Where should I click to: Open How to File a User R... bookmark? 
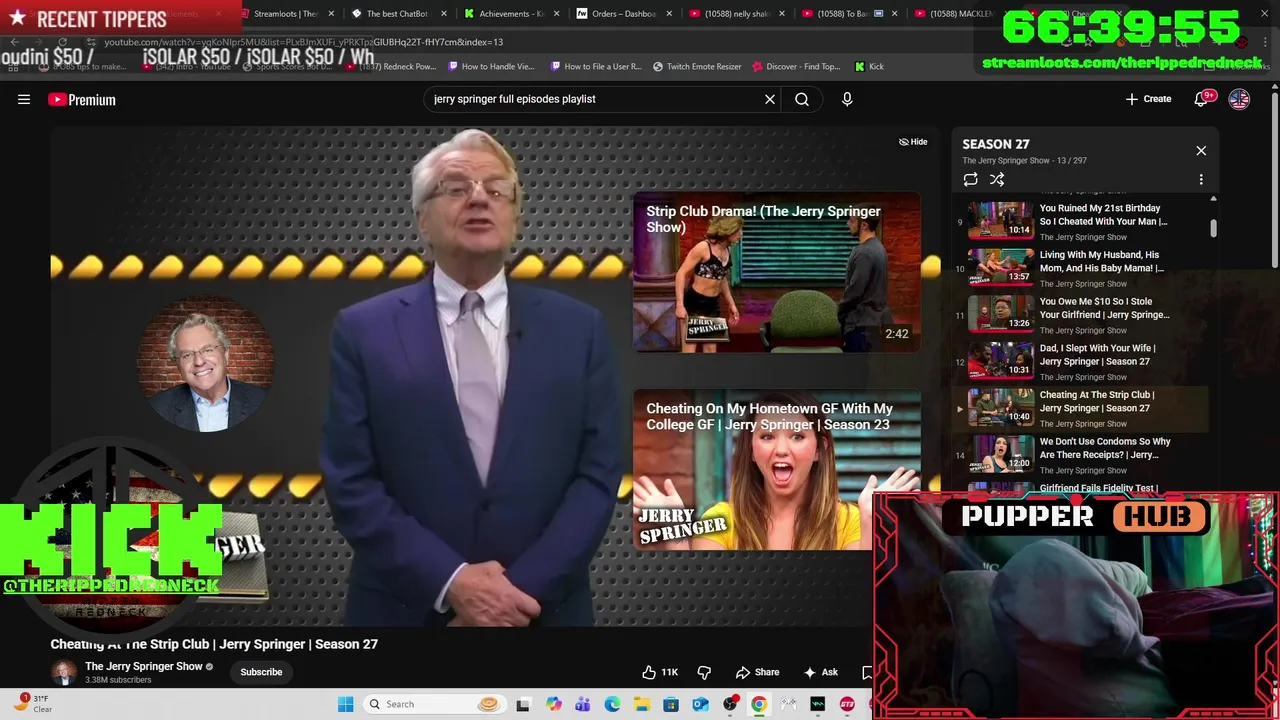[x=596, y=66]
